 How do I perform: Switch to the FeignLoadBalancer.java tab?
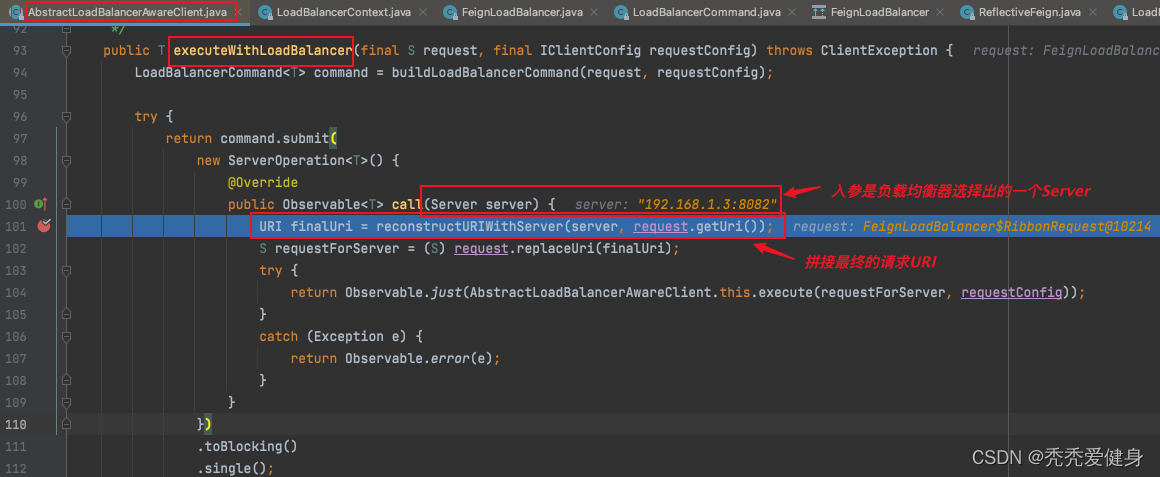click(522, 12)
